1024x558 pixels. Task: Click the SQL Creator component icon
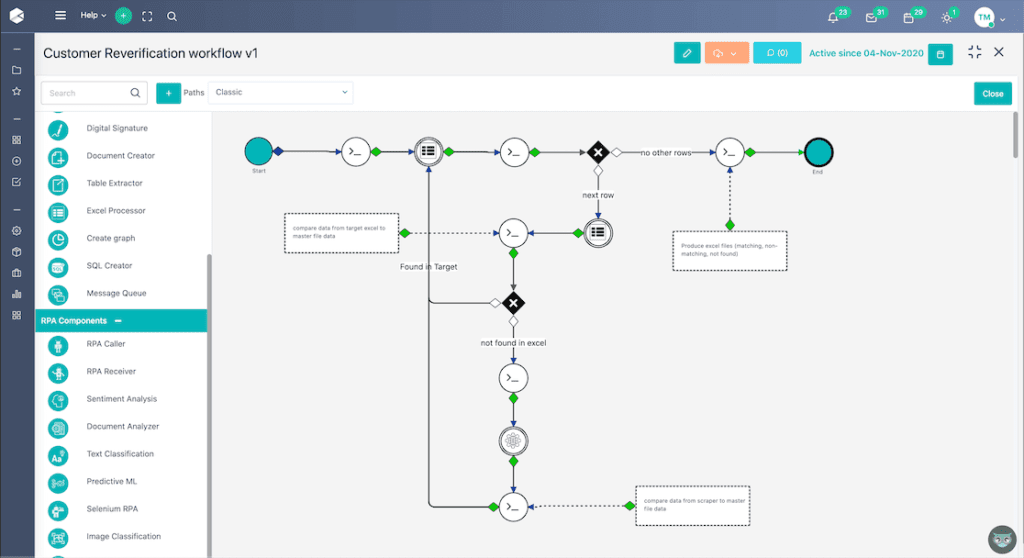[58, 267]
